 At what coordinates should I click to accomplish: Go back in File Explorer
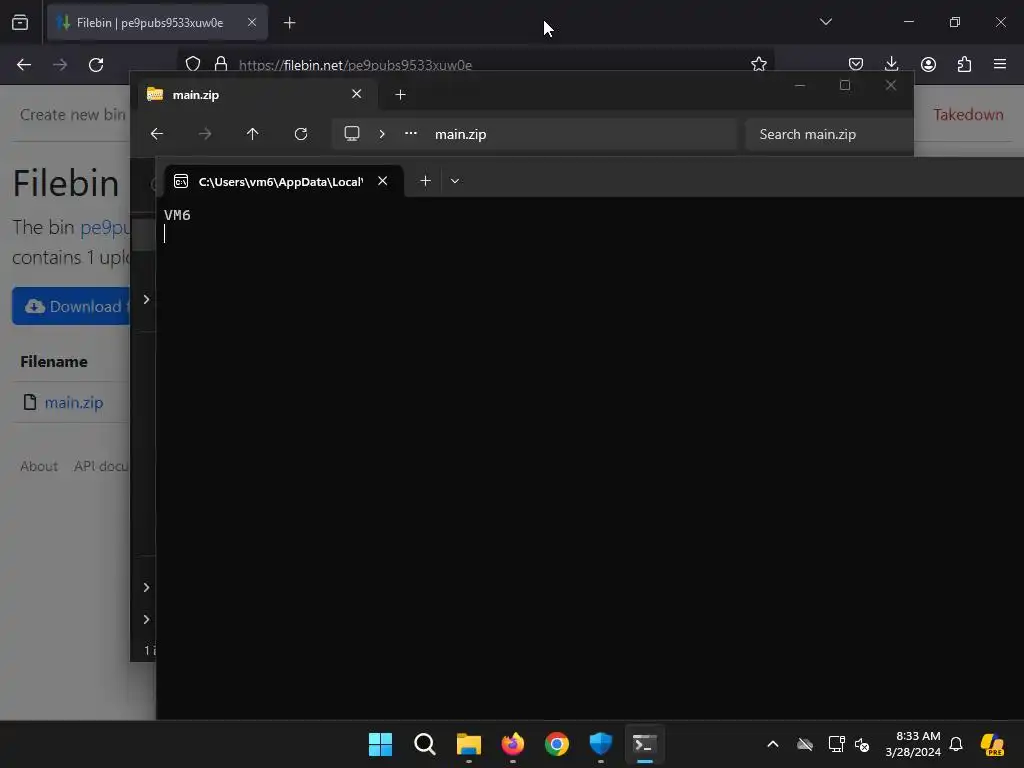[157, 134]
